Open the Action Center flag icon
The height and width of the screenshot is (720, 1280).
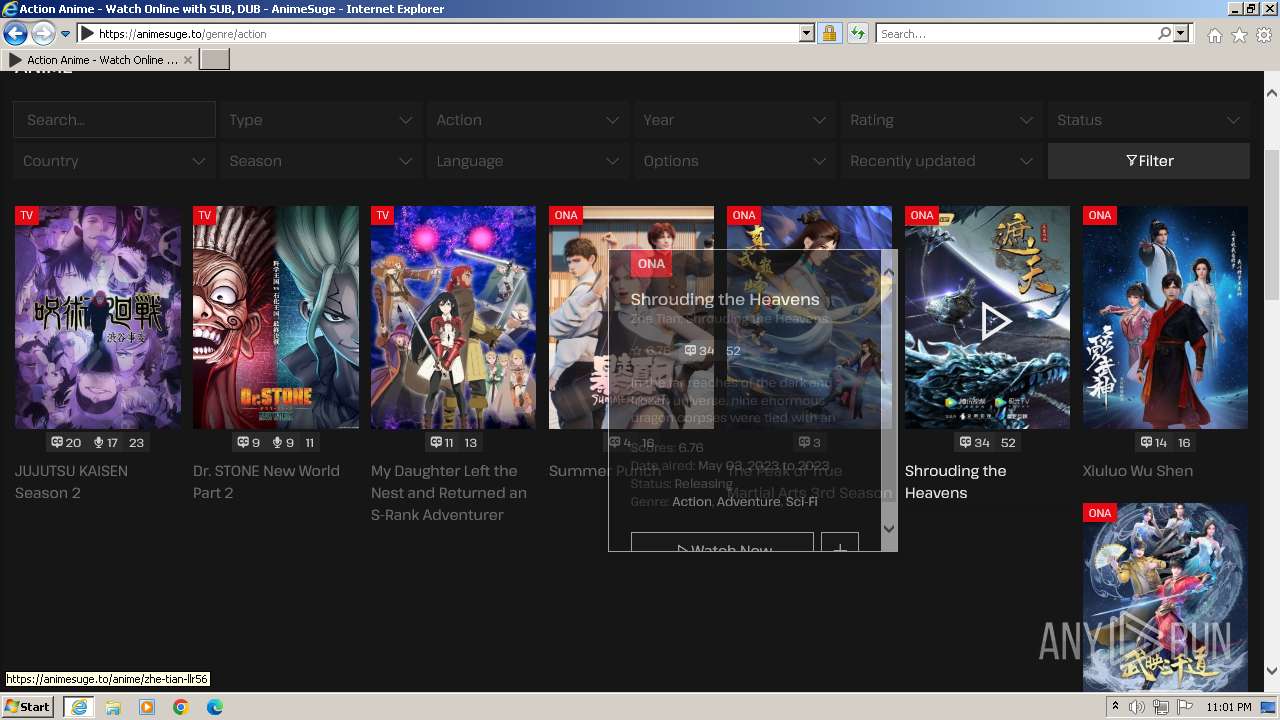tap(1185, 707)
